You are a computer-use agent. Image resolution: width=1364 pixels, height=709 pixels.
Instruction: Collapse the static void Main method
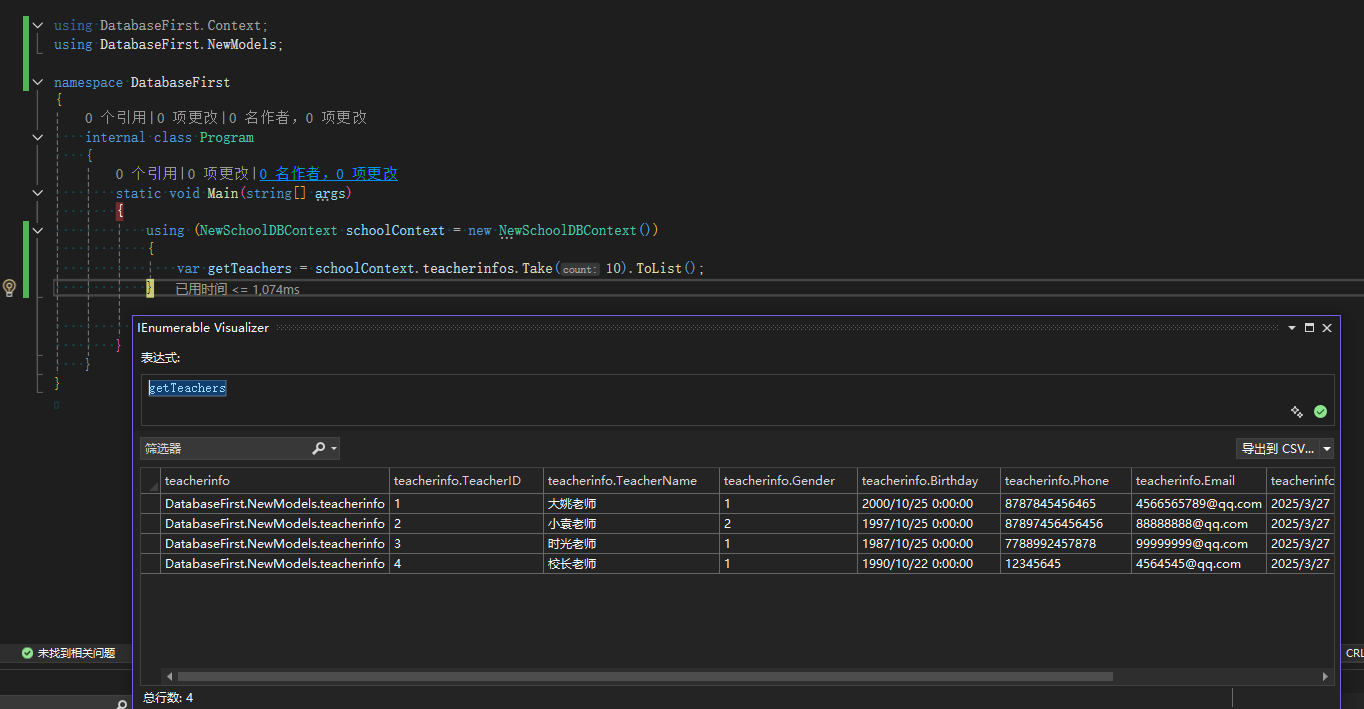[x=38, y=193]
